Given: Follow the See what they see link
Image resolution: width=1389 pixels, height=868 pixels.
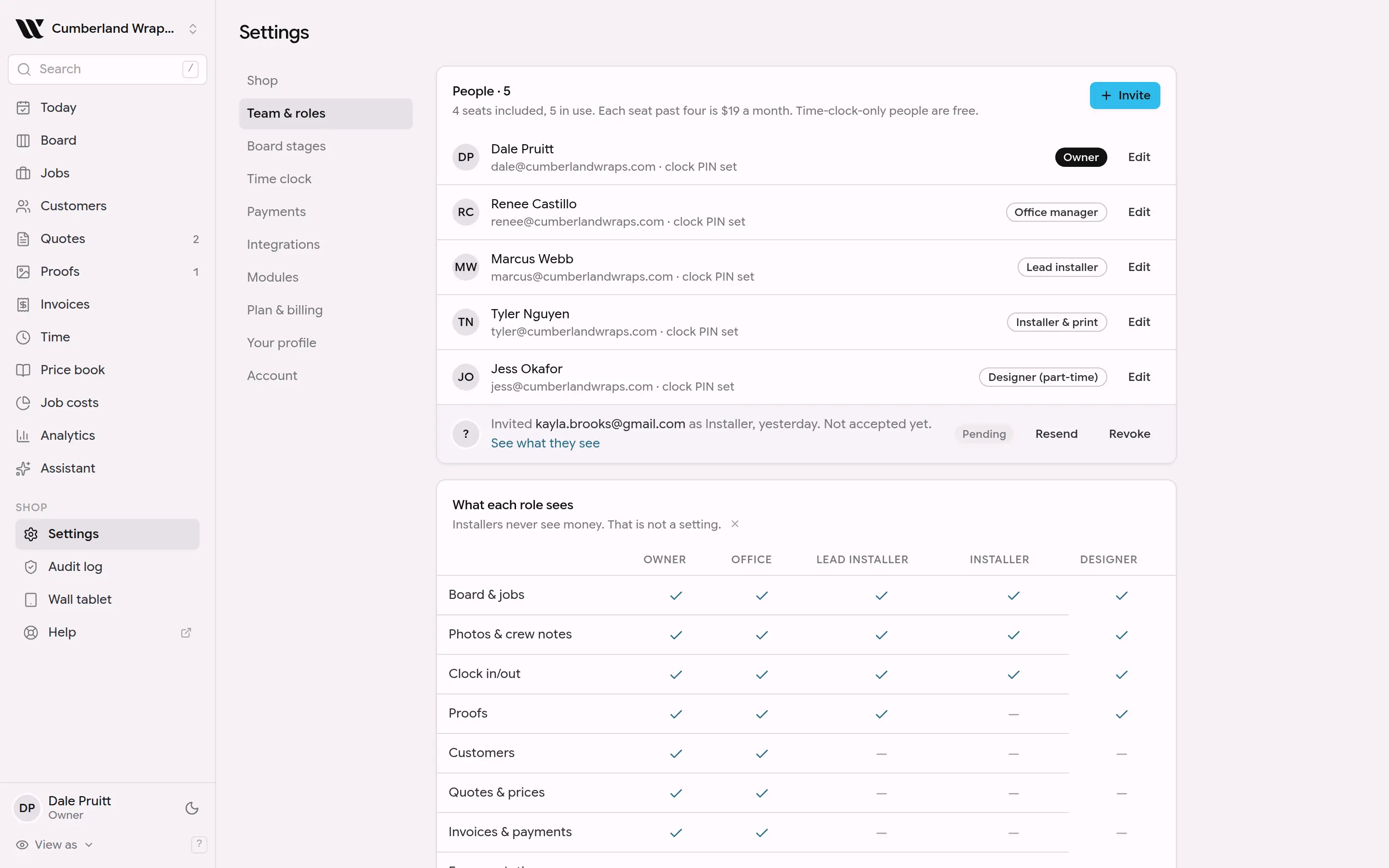Looking at the screenshot, I should (x=545, y=443).
